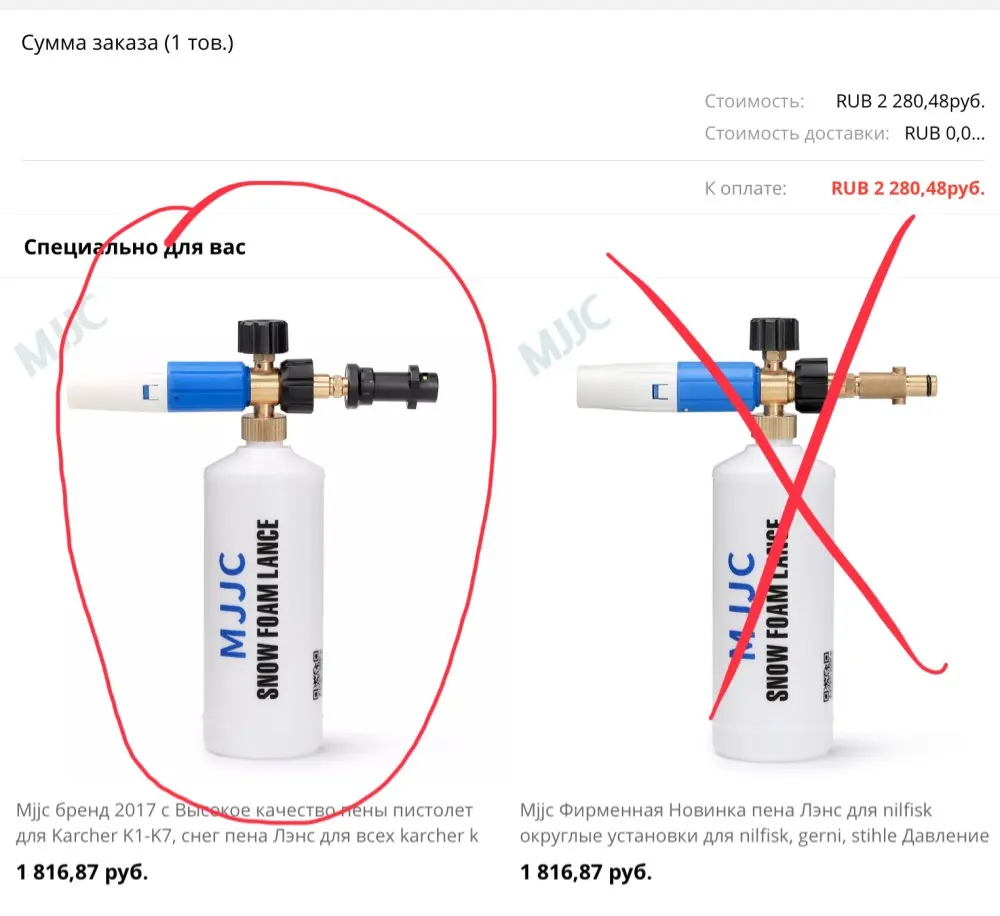Select the 1 816,87 руб. Nilfisk price

click(586, 872)
